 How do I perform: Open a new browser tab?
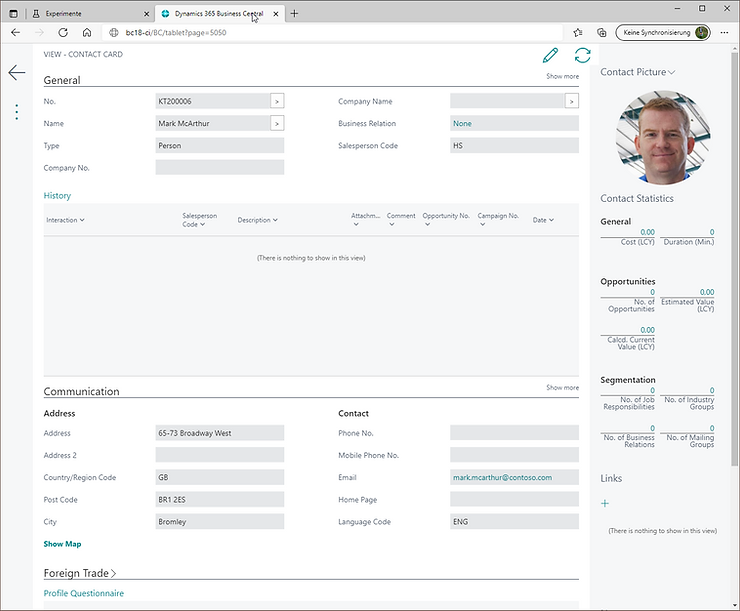pyautogui.click(x=294, y=13)
